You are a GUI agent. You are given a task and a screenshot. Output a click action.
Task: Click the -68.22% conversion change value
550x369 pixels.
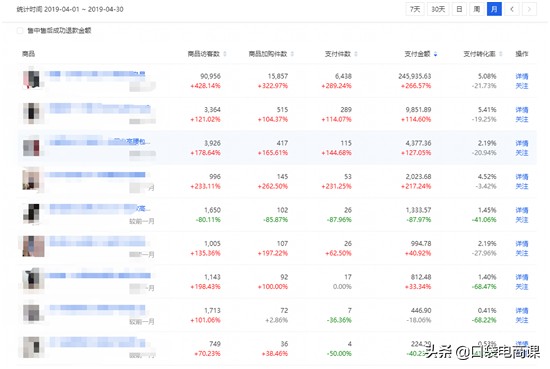click(x=484, y=320)
